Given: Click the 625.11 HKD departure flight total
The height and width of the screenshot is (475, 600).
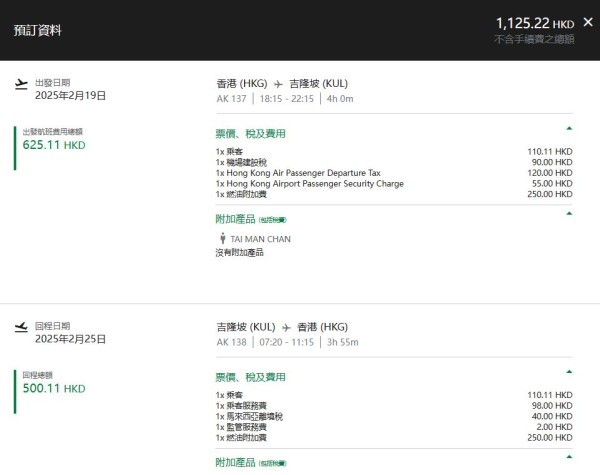Looking at the screenshot, I should point(54,144).
